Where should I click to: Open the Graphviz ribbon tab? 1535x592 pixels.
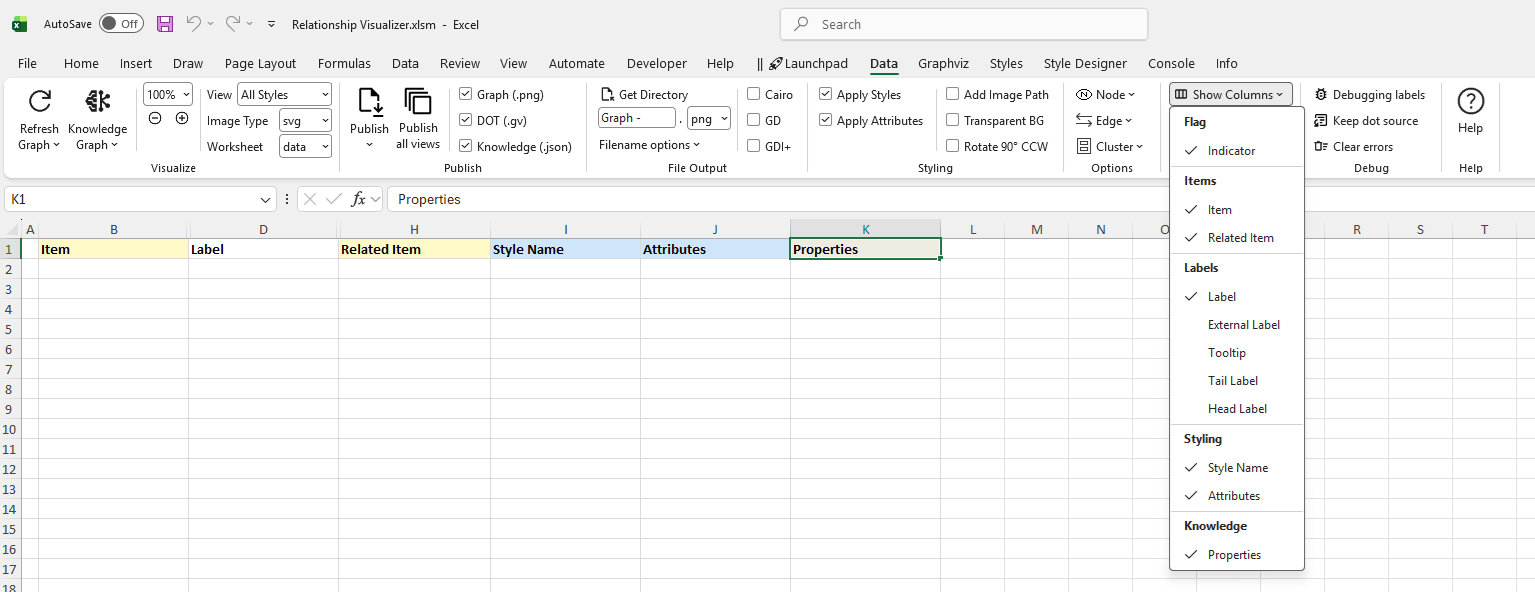pos(943,64)
